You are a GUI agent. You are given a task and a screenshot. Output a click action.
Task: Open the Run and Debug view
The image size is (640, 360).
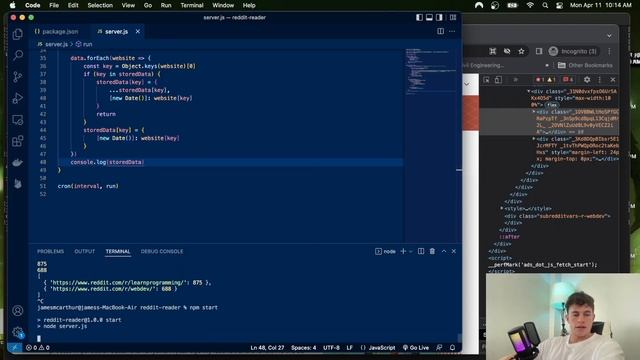[18, 98]
